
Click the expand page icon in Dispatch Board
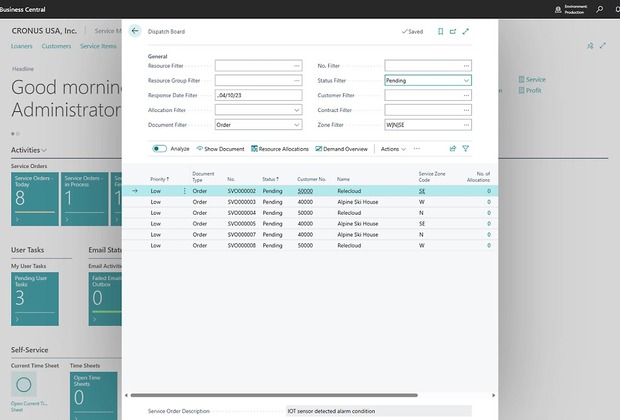pyautogui.click(x=466, y=31)
